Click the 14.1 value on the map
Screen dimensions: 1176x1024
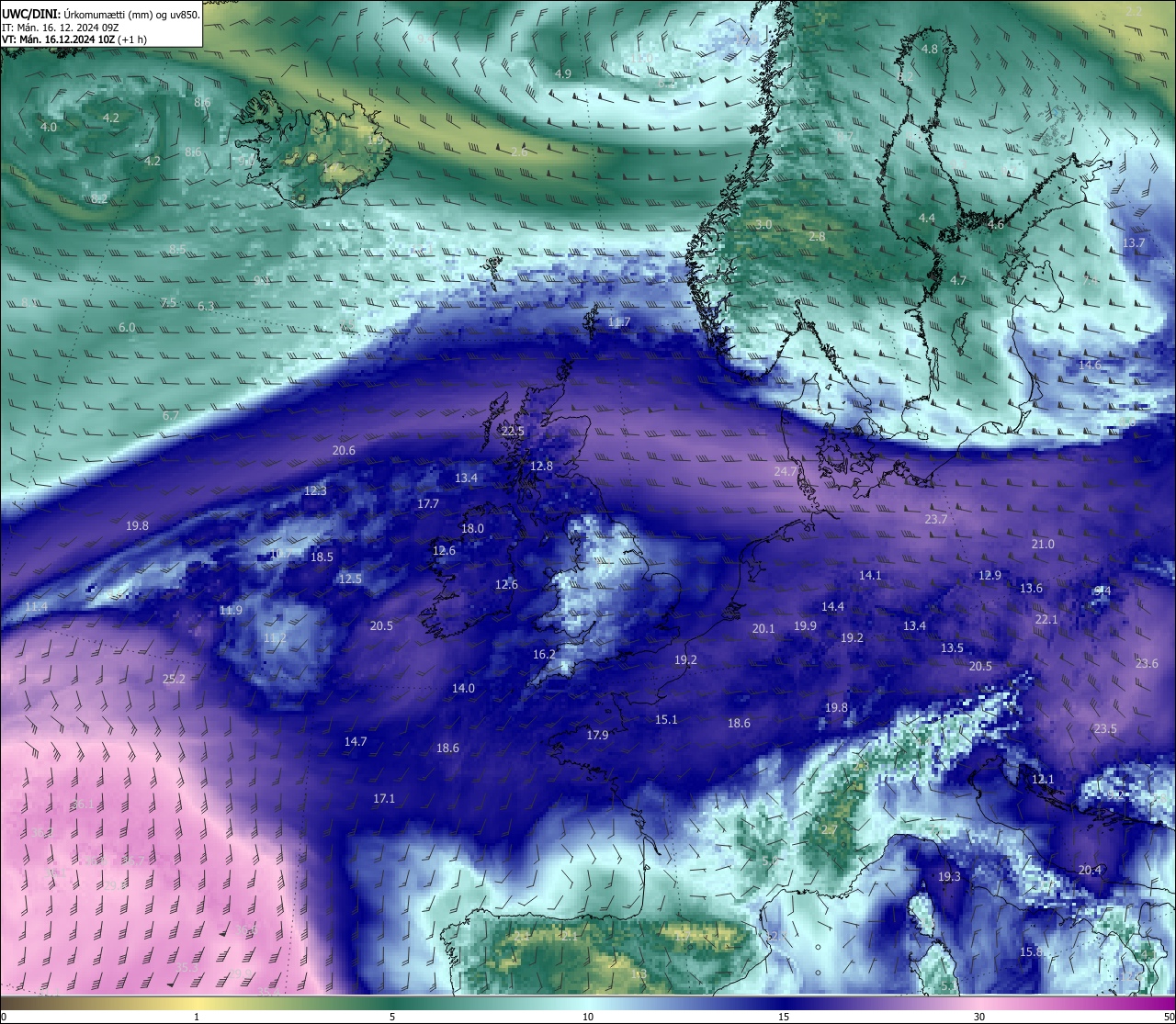[x=870, y=576]
